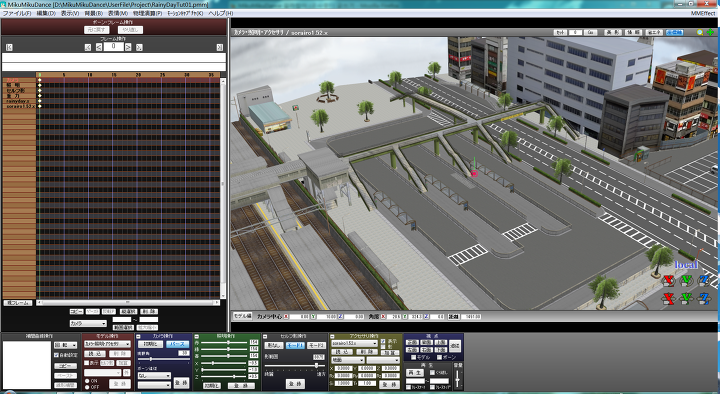Toggle the accessory shadow checkbox

383,346
